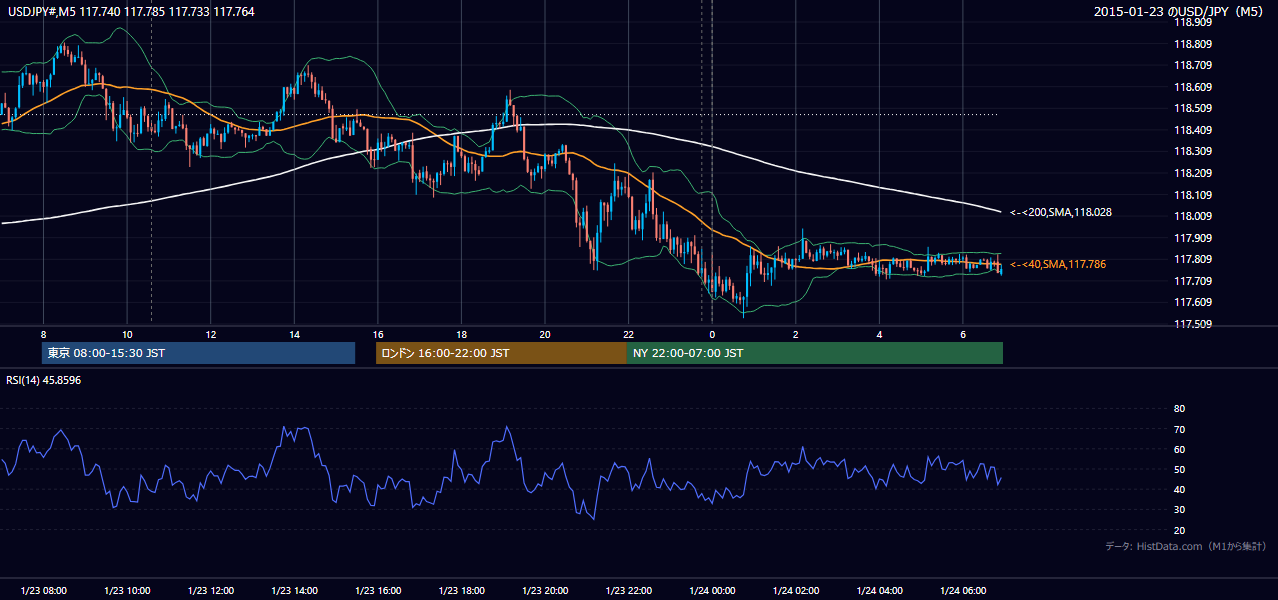Click hour 10 on price chart time axis
Image resolution: width=1278 pixels, height=600 pixels.
(x=127, y=334)
